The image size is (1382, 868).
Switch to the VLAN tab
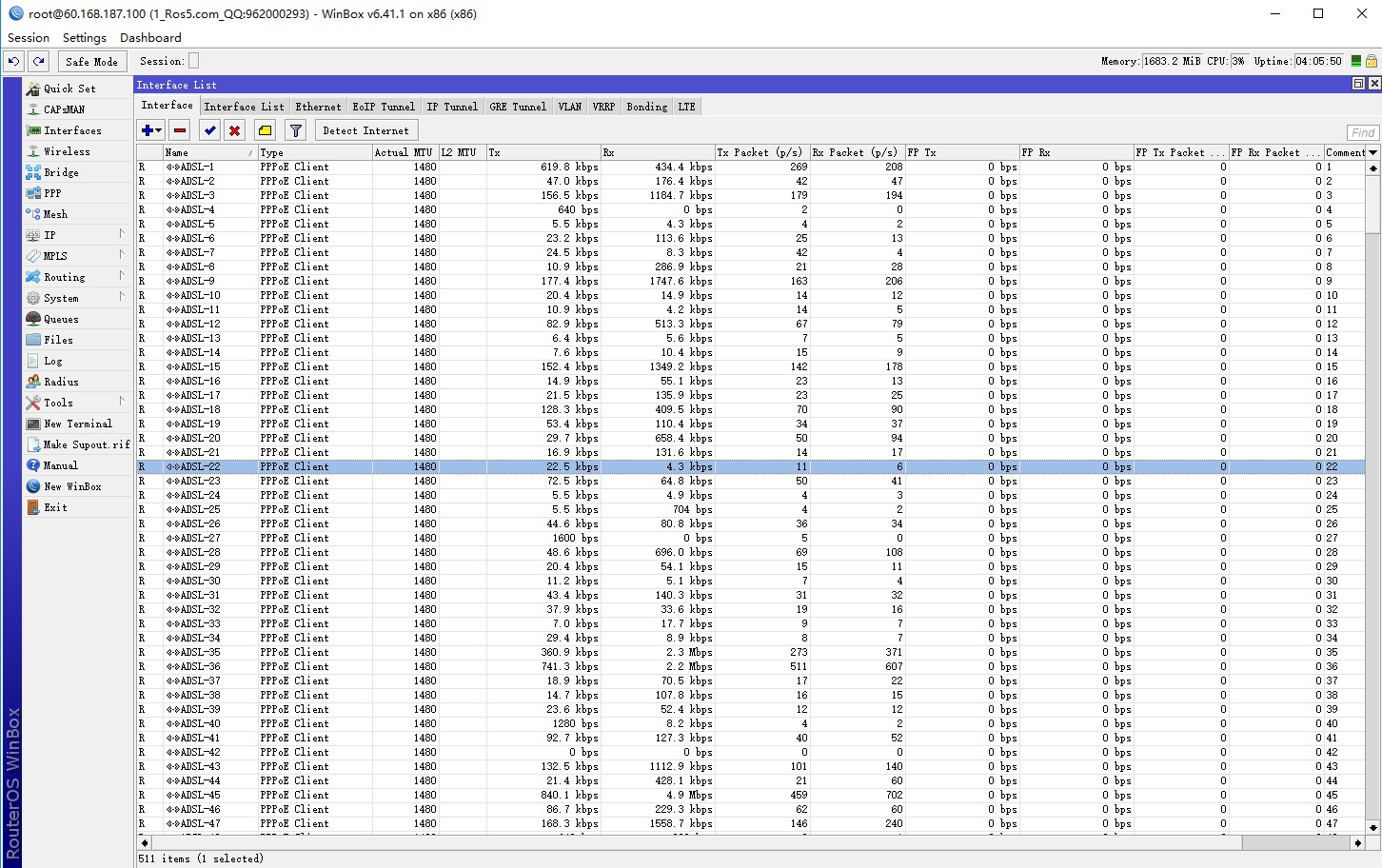(x=570, y=107)
